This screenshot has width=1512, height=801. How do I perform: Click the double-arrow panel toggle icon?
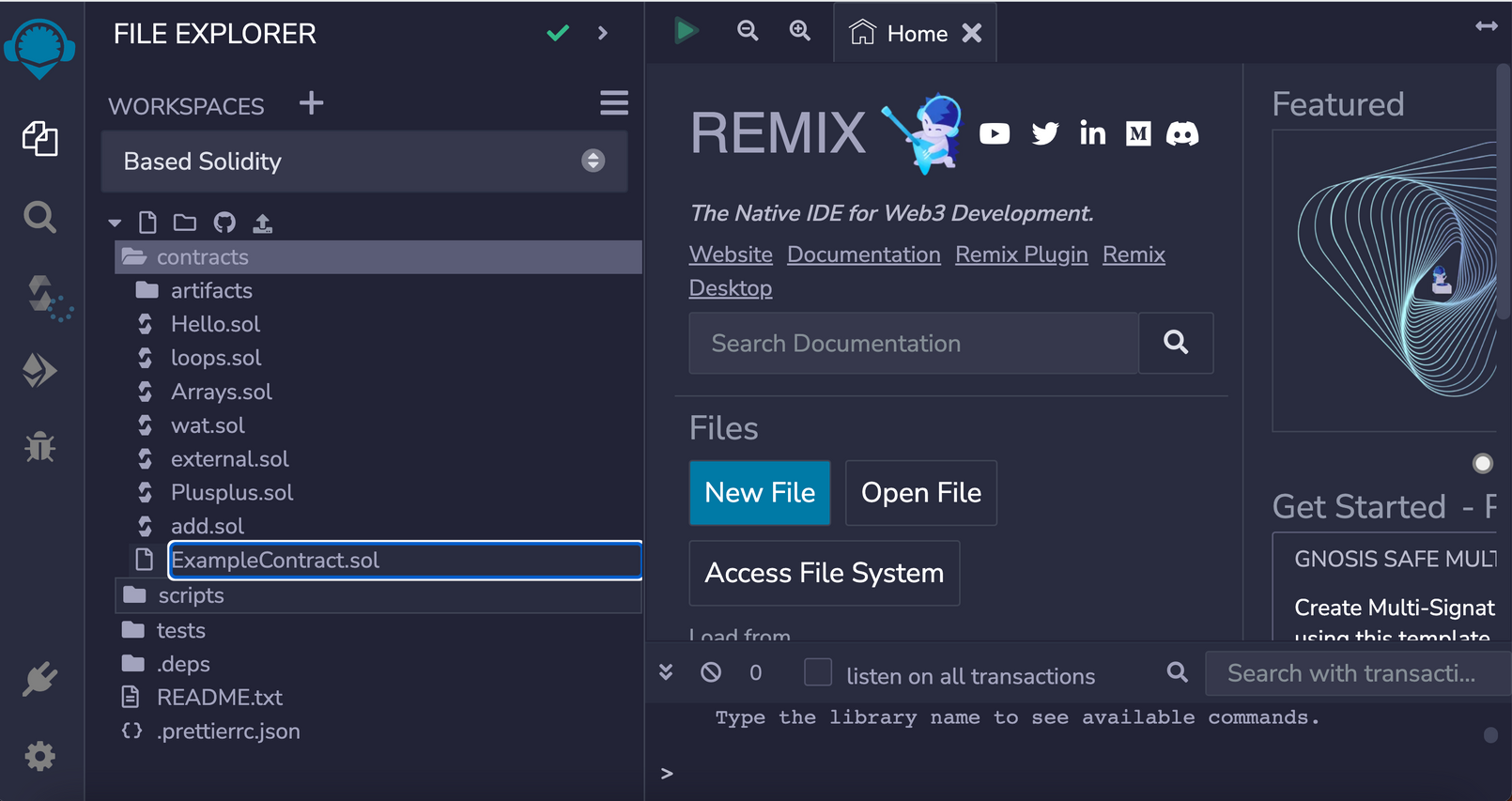(1487, 26)
